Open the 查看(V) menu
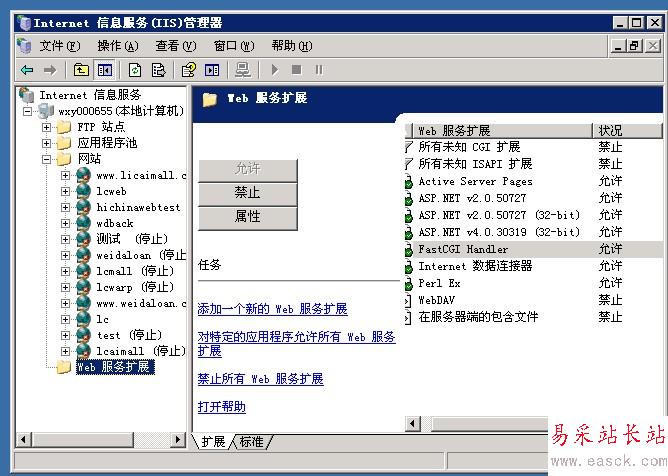 click(x=176, y=46)
